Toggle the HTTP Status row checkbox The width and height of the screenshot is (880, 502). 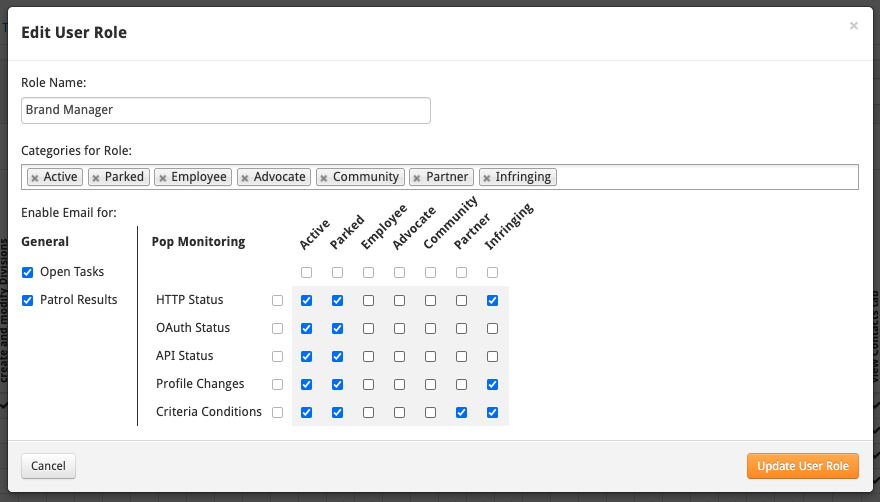277,300
